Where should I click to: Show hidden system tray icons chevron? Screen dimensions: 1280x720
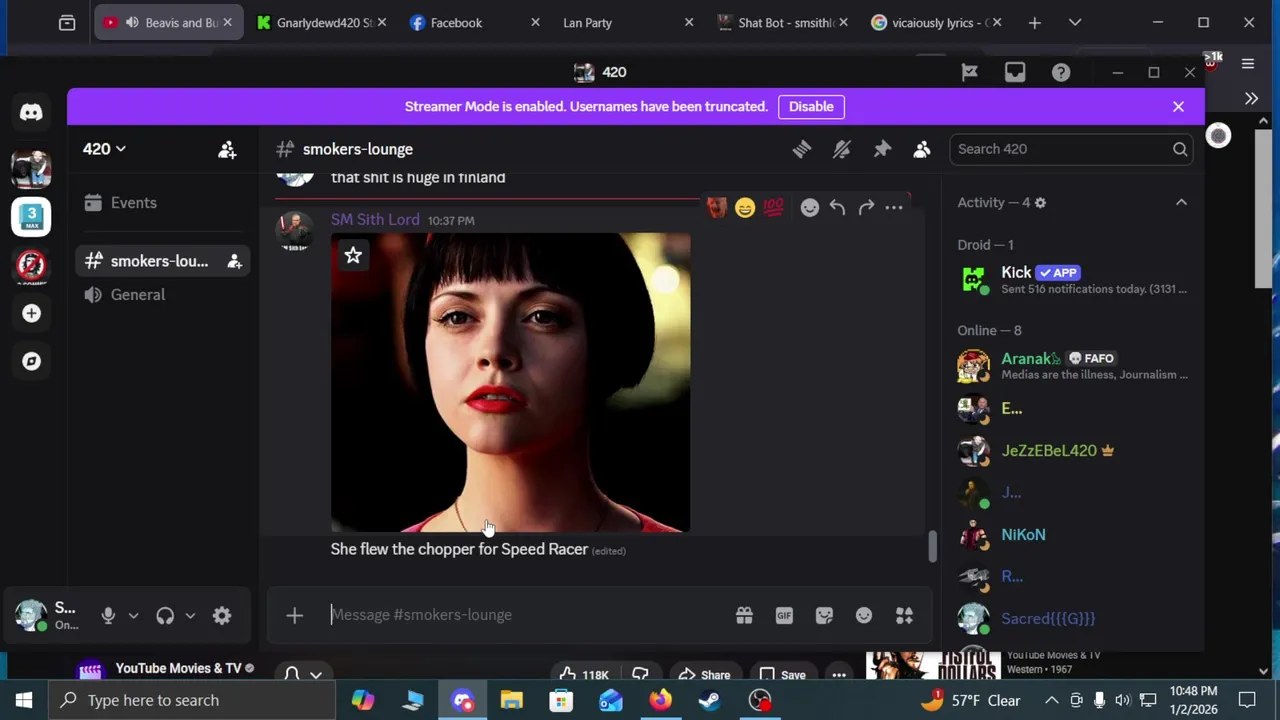(x=1052, y=700)
